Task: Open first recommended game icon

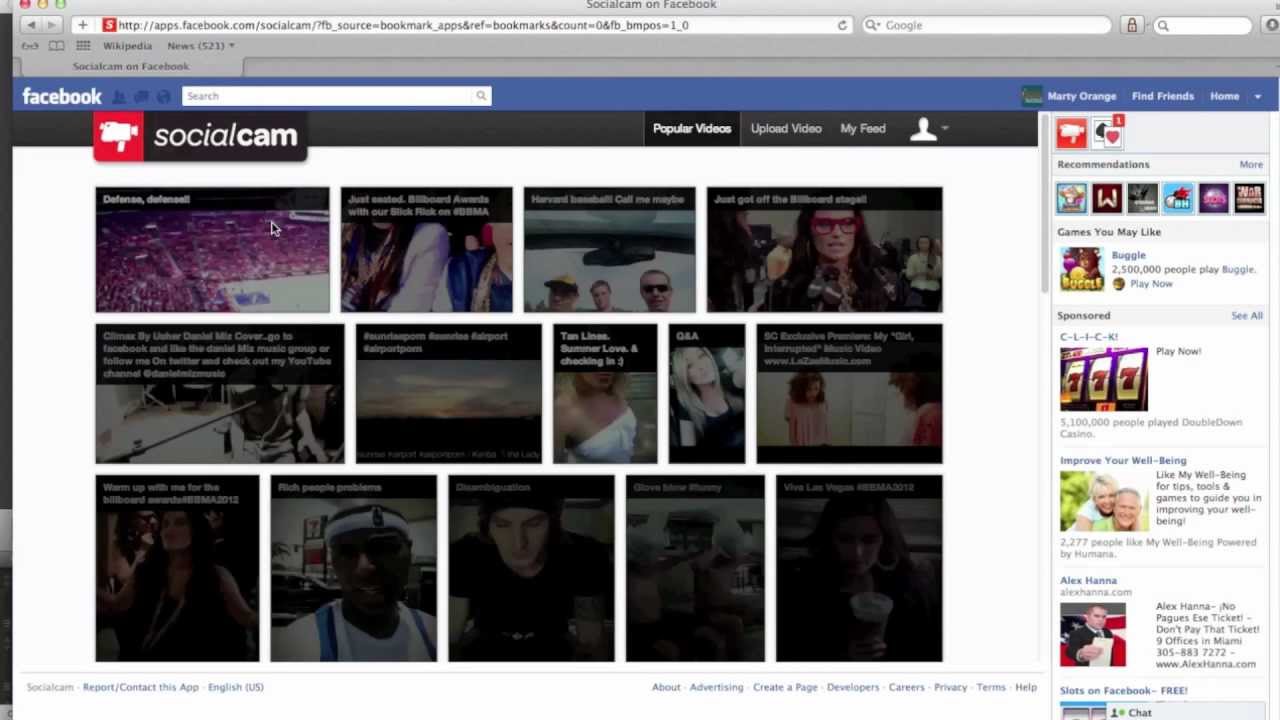Action: [1072, 198]
